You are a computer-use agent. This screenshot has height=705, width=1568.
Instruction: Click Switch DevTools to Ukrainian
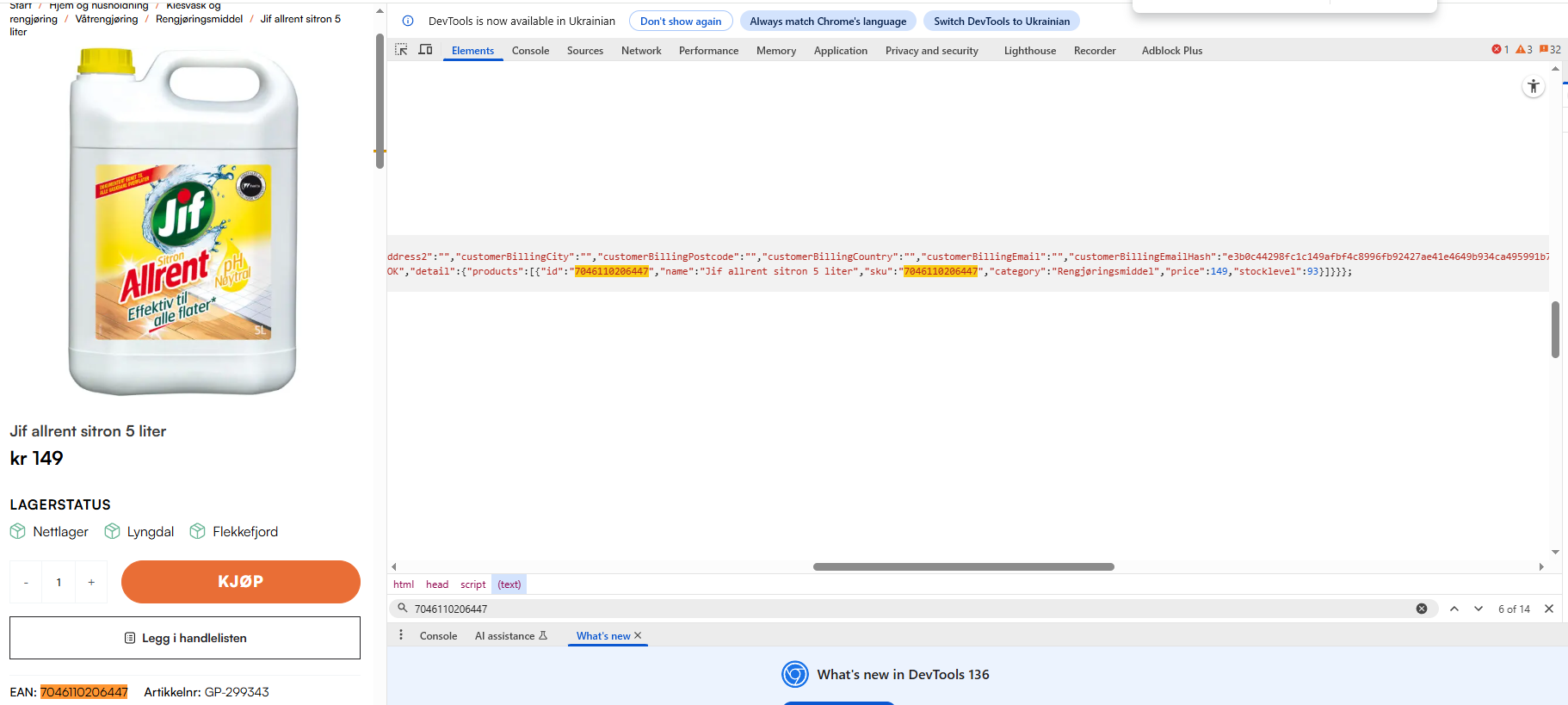(1002, 21)
